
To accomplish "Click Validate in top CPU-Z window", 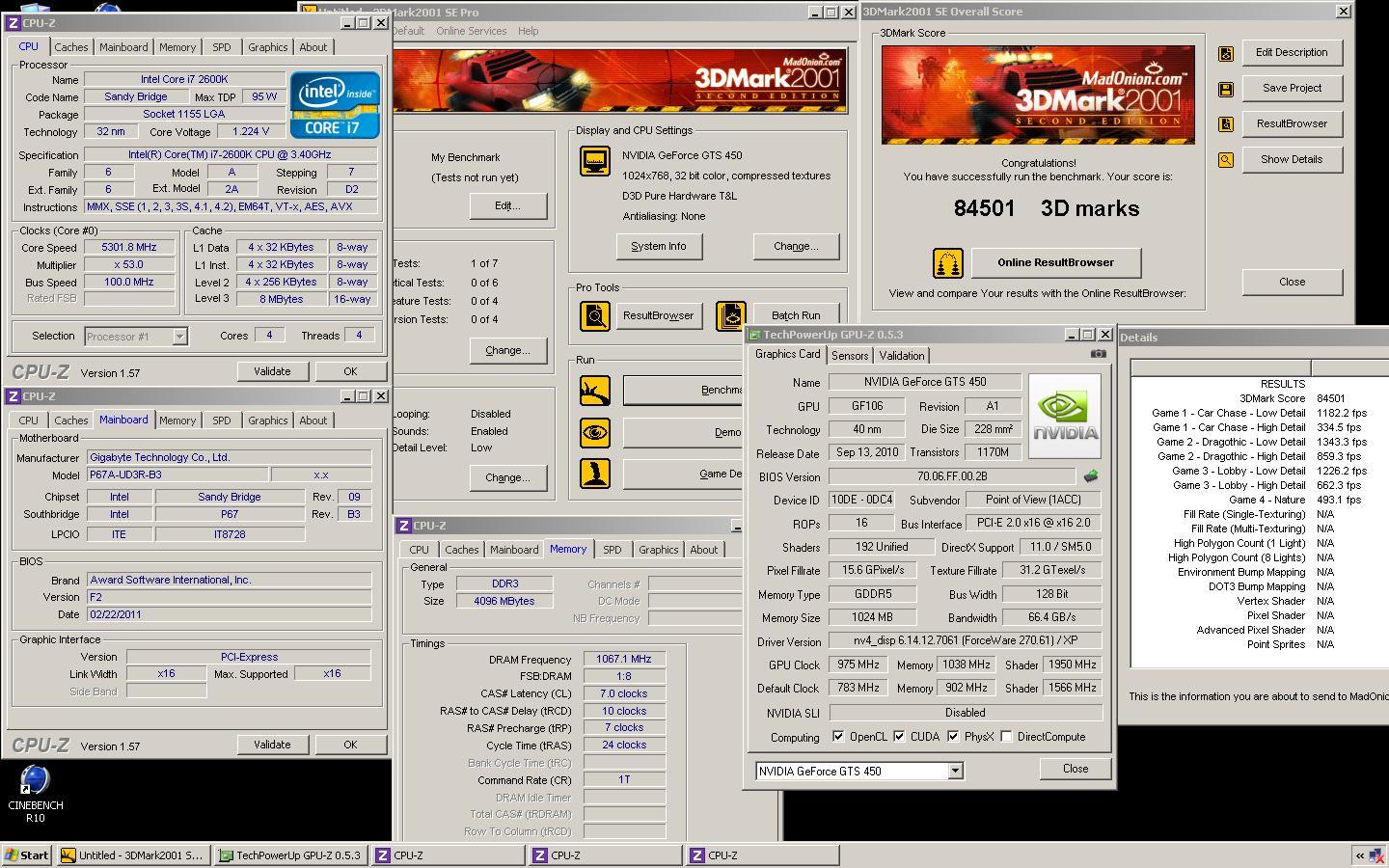I will pos(272,371).
